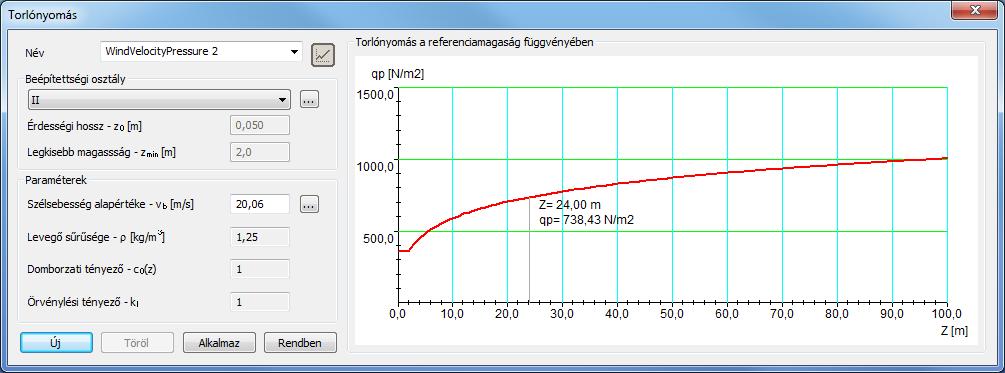1005x373 pixels.
Task: Click the Z= 24,00 m marker label on chart
Action: click(570, 205)
